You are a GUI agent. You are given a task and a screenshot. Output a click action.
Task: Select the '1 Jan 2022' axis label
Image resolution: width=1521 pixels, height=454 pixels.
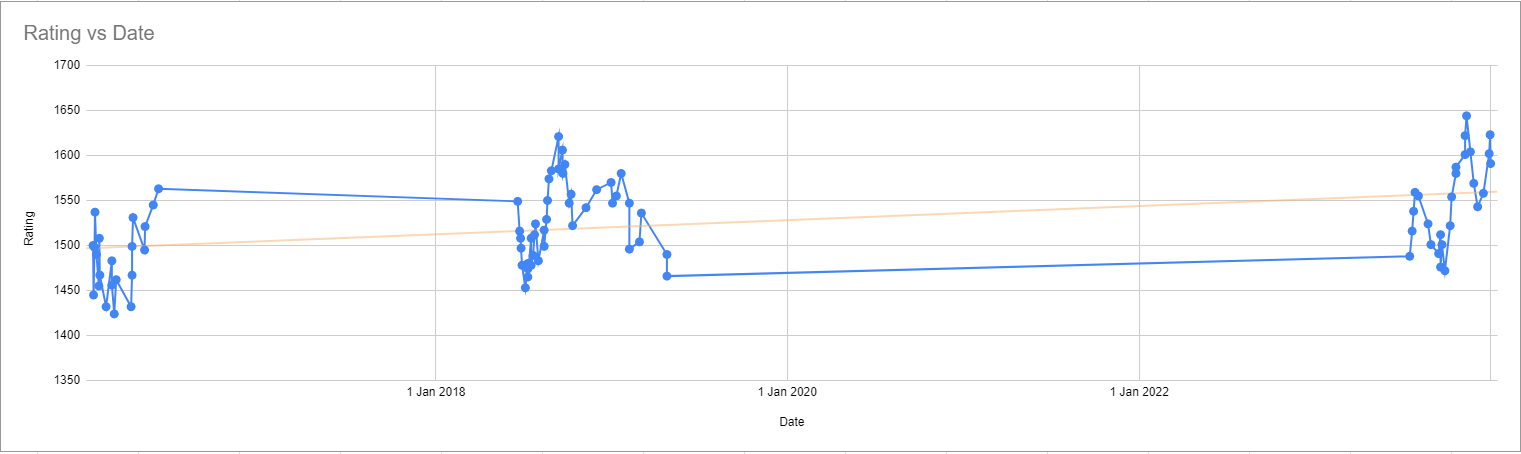(x=1139, y=391)
